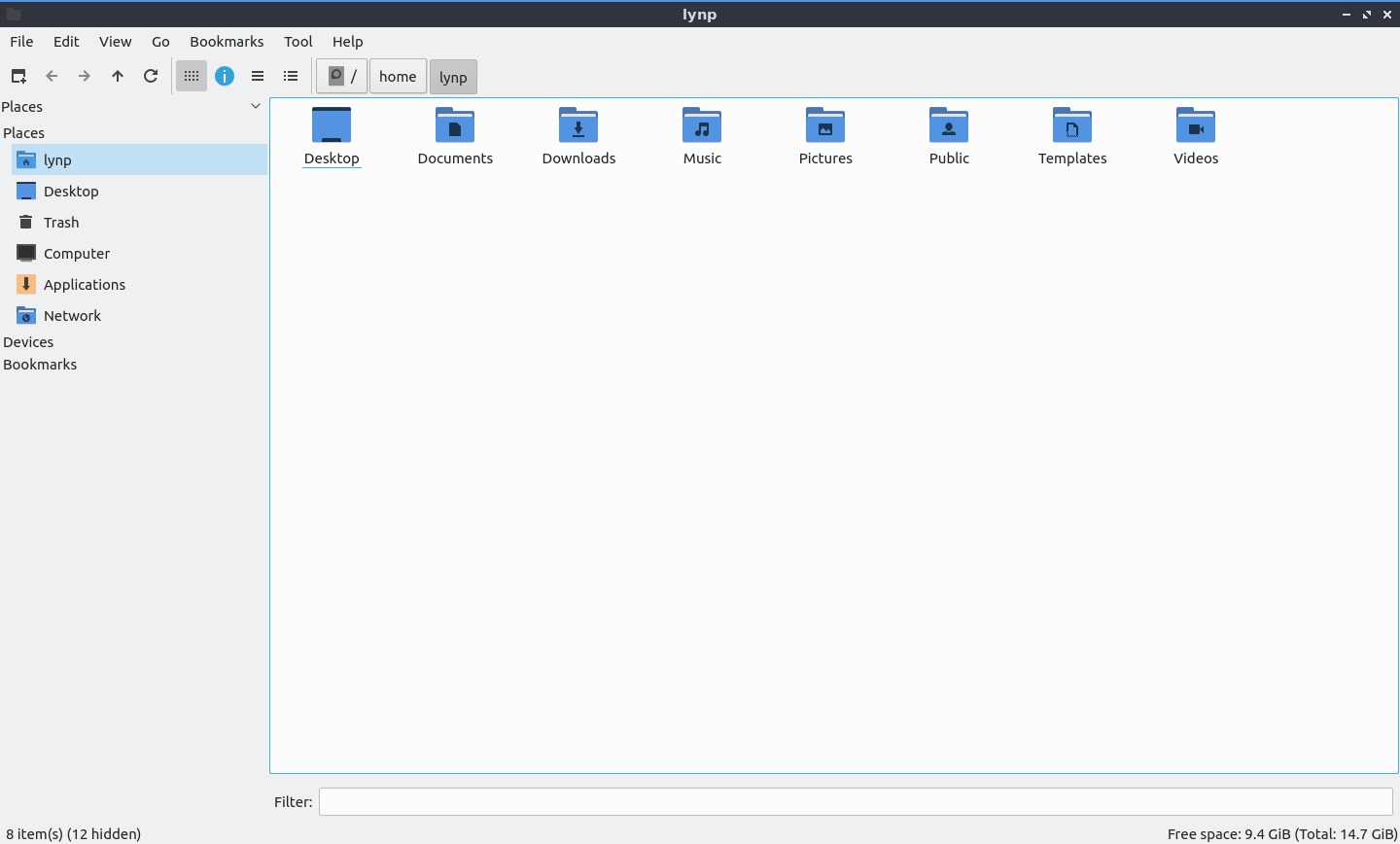1400x844 pixels.
Task: Open the Tool menu
Action: pyautogui.click(x=297, y=42)
